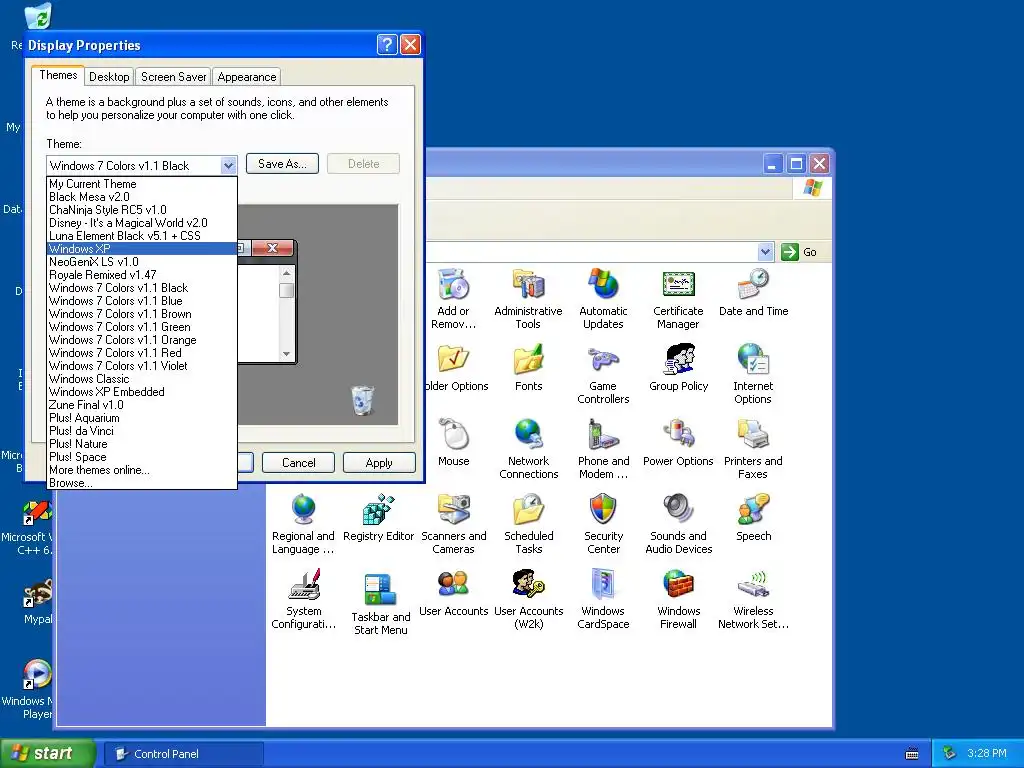The height and width of the screenshot is (768, 1024).
Task: Select Disney - It's a Magical World v2.0
Action: [142, 223]
